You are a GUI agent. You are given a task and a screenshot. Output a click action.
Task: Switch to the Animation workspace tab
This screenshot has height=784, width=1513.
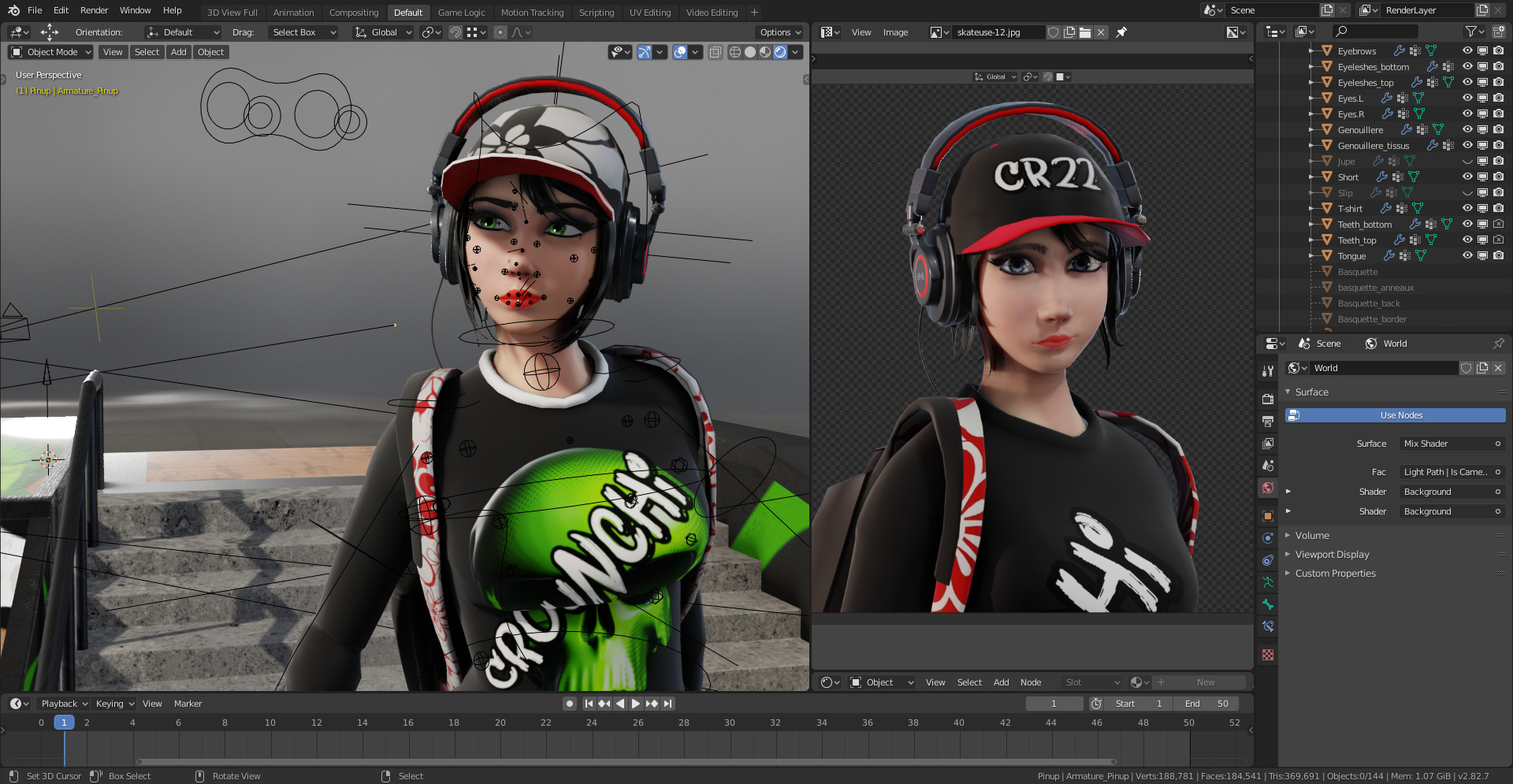(293, 13)
